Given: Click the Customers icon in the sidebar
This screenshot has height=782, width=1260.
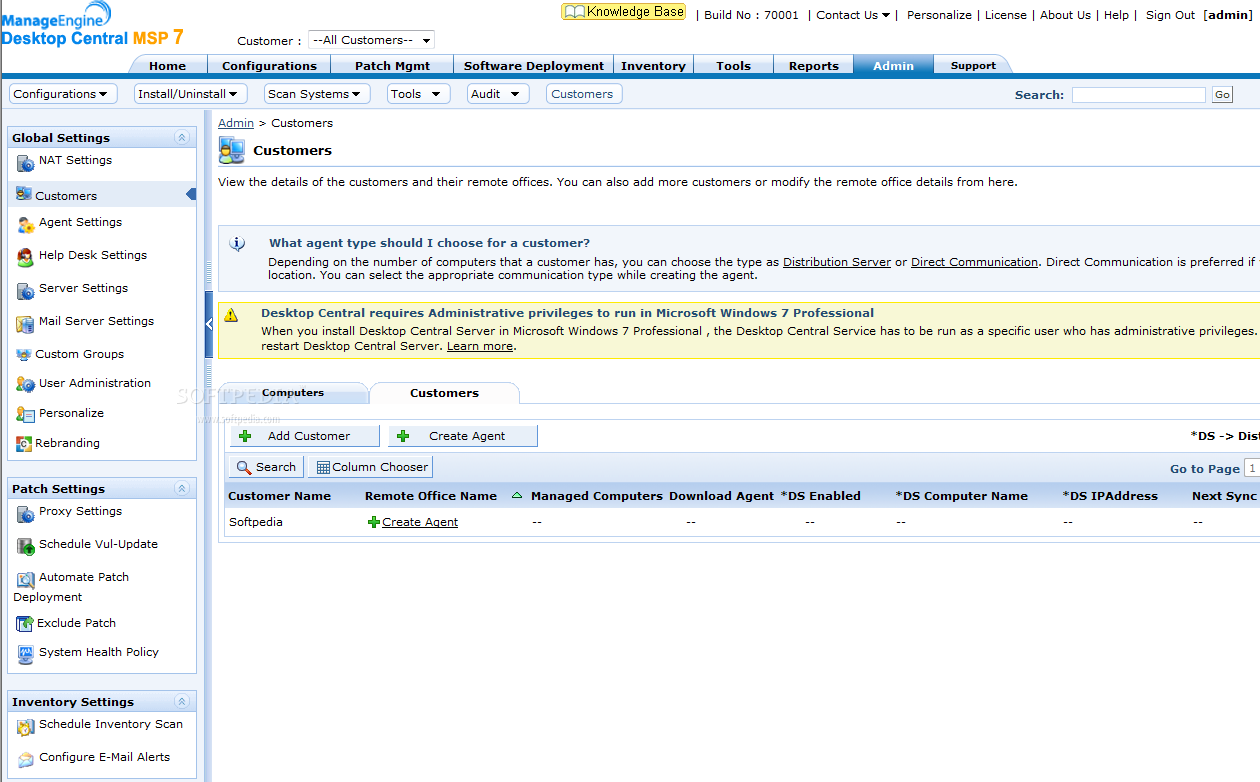Looking at the screenshot, I should coord(24,194).
